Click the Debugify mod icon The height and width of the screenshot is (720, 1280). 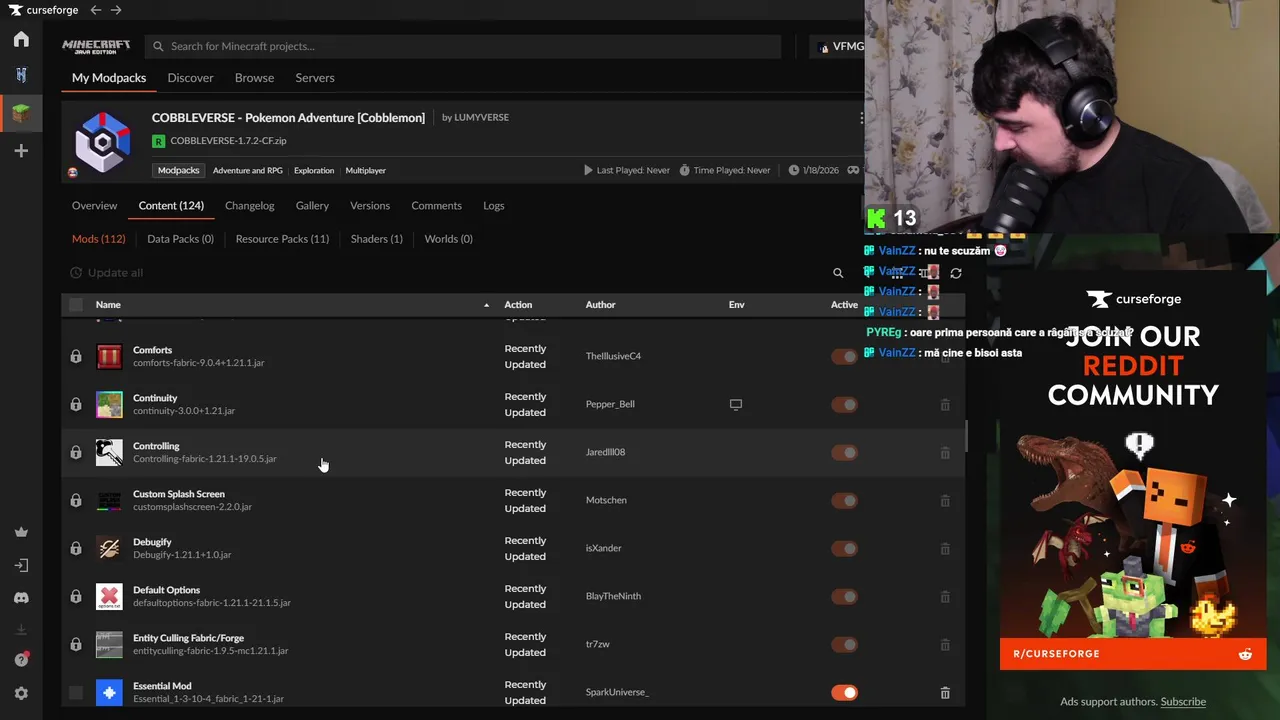109,548
